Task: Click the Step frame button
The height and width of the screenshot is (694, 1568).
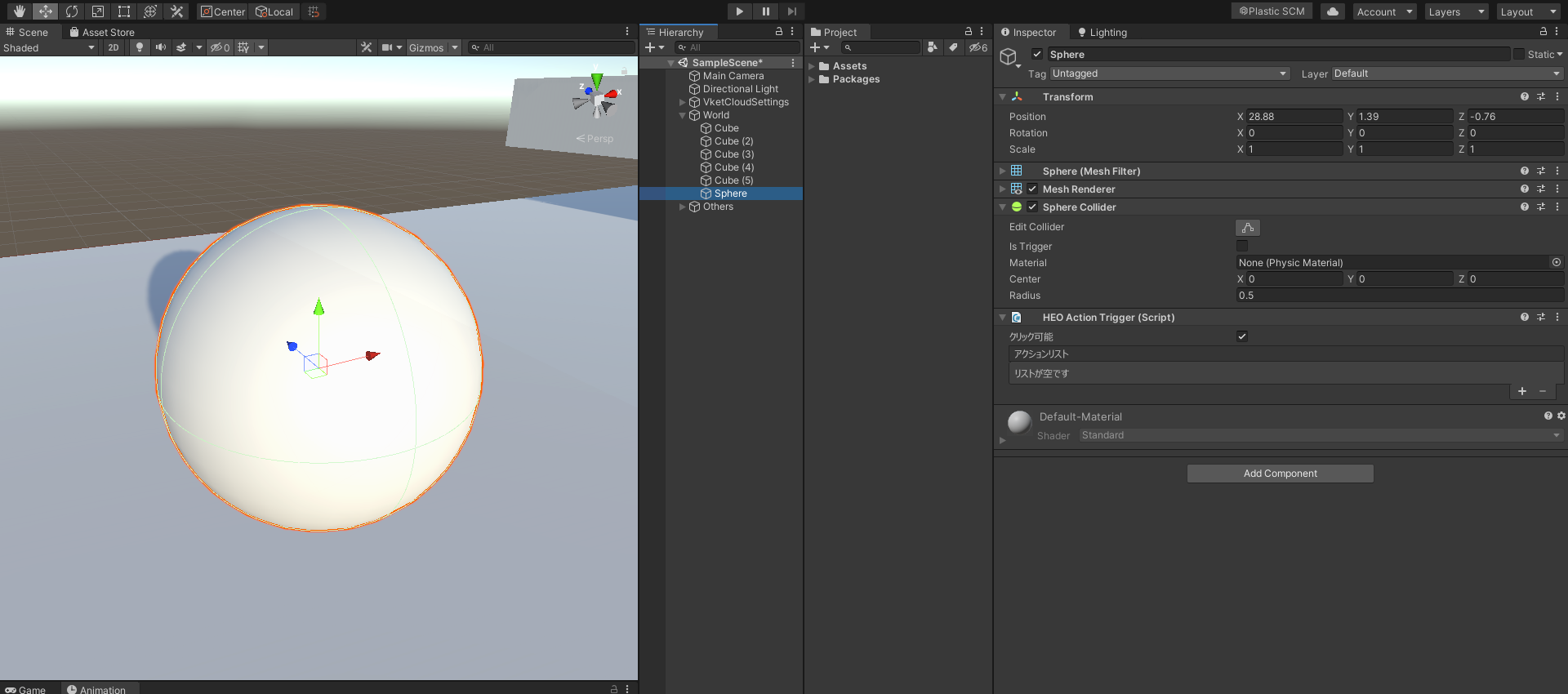Action: (791, 11)
